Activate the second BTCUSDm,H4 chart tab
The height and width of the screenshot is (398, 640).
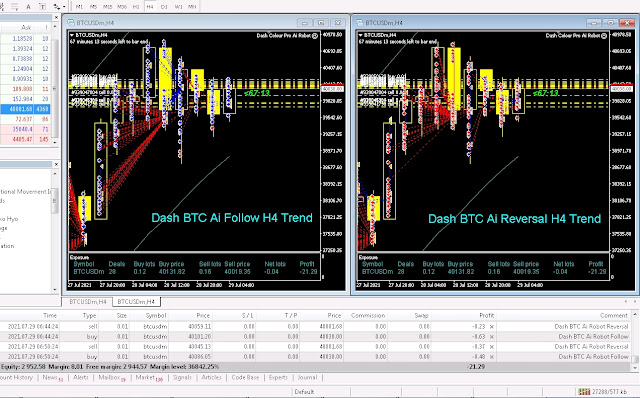[136, 302]
